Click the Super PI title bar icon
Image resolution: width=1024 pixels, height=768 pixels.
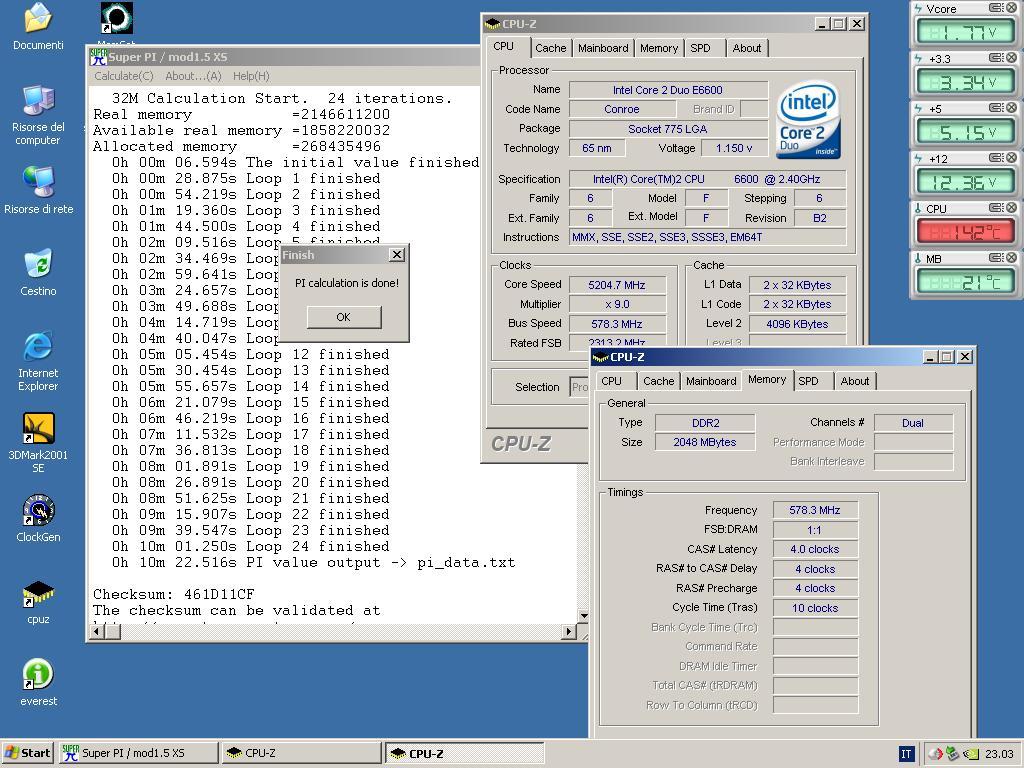[99, 57]
